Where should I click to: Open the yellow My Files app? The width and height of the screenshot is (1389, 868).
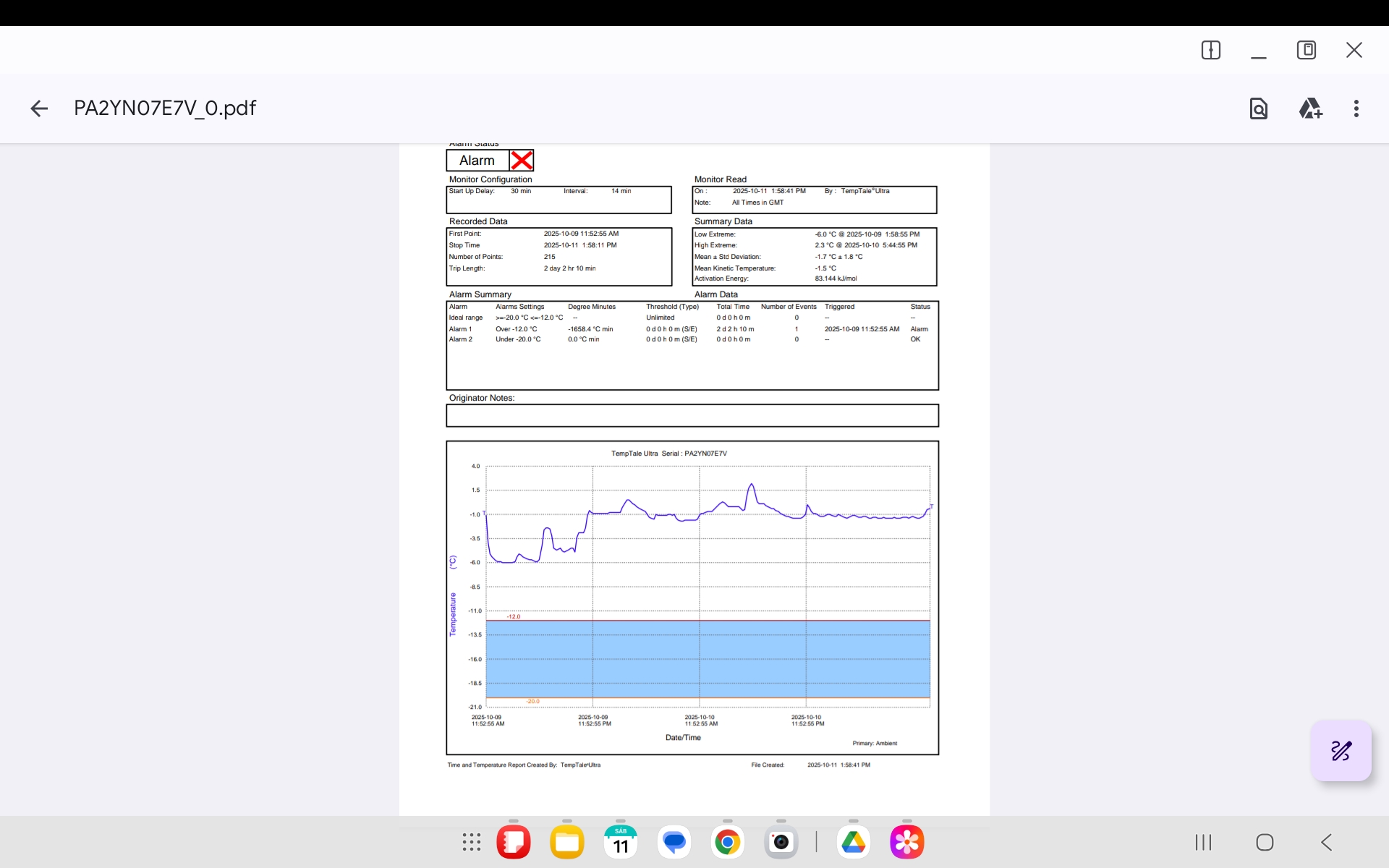pyautogui.click(x=567, y=842)
